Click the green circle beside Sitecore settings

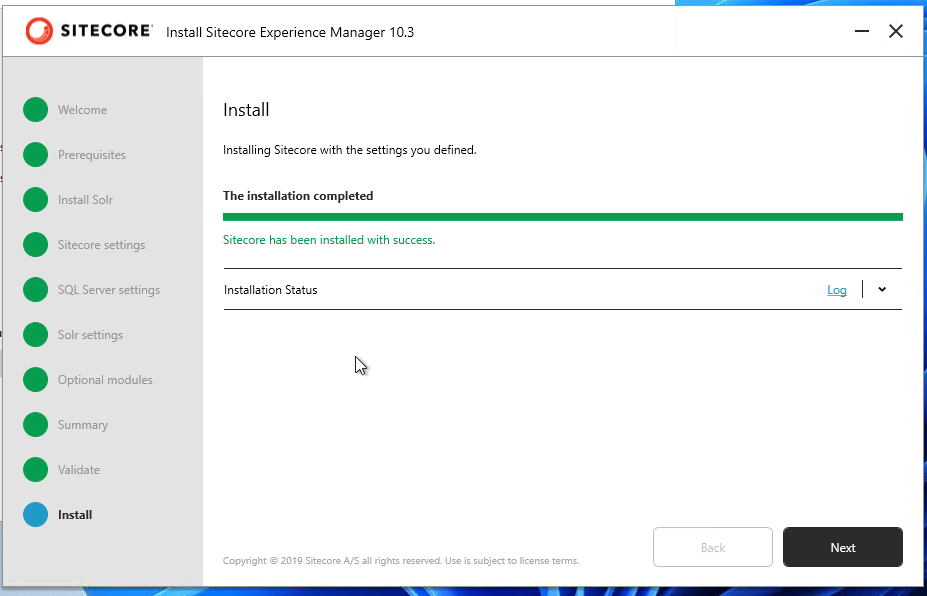pos(36,245)
